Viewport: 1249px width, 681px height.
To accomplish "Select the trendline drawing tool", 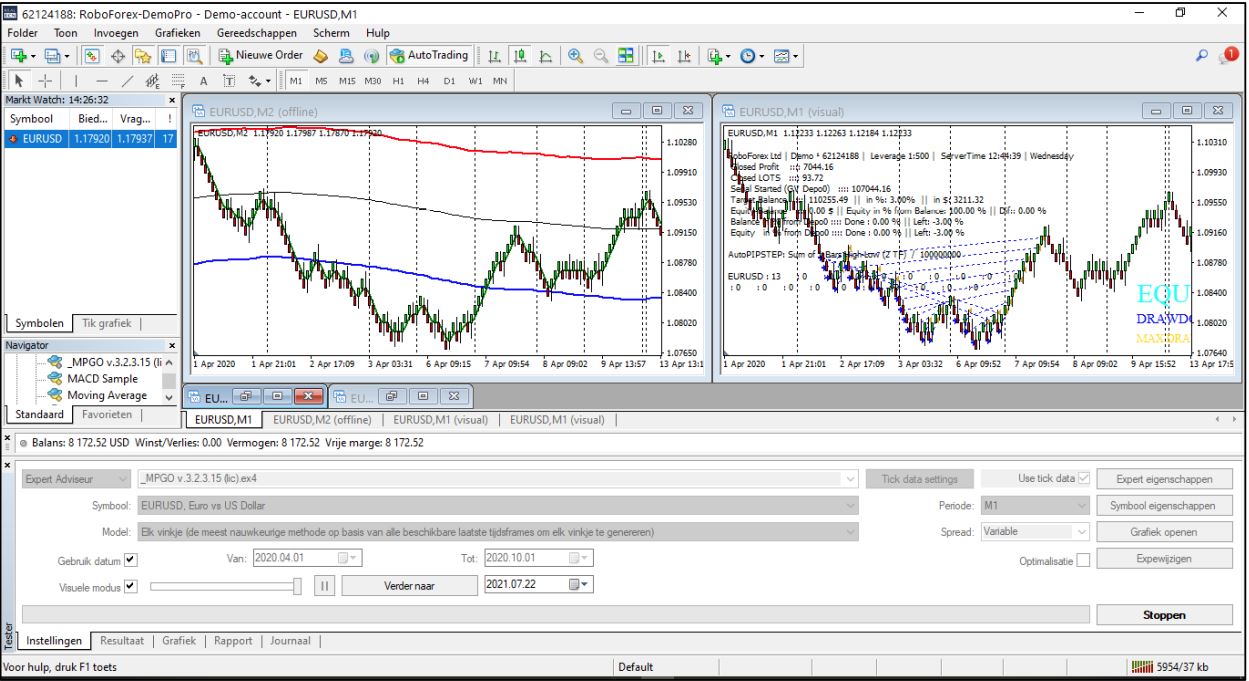I will click(x=126, y=79).
